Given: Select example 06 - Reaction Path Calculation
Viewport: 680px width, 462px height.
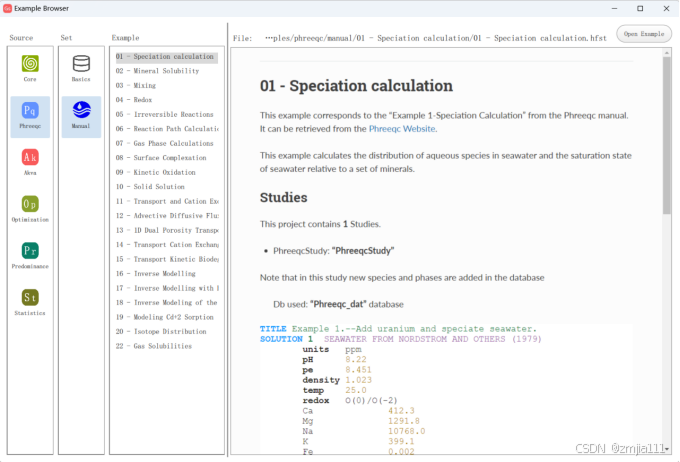Looking at the screenshot, I should point(167,129).
